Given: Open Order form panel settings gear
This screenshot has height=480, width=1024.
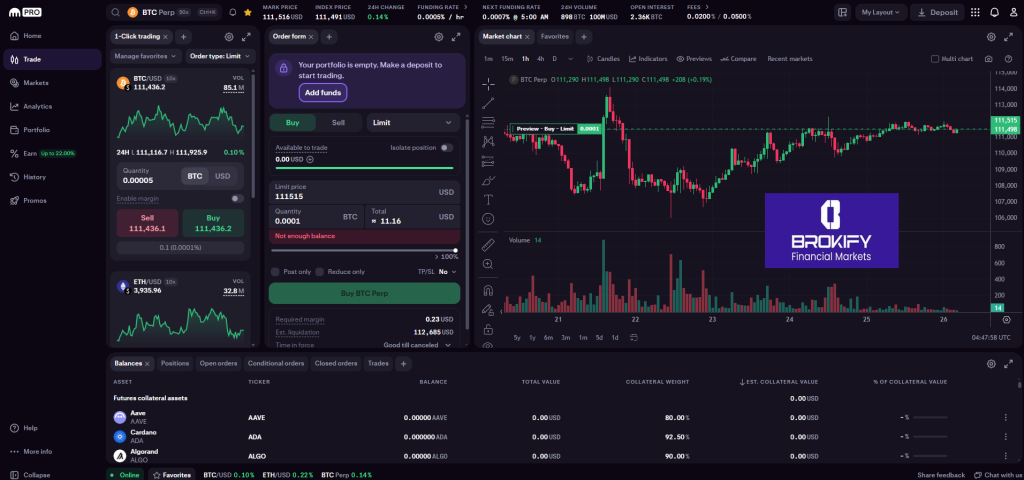Looking at the screenshot, I should coord(438,36).
